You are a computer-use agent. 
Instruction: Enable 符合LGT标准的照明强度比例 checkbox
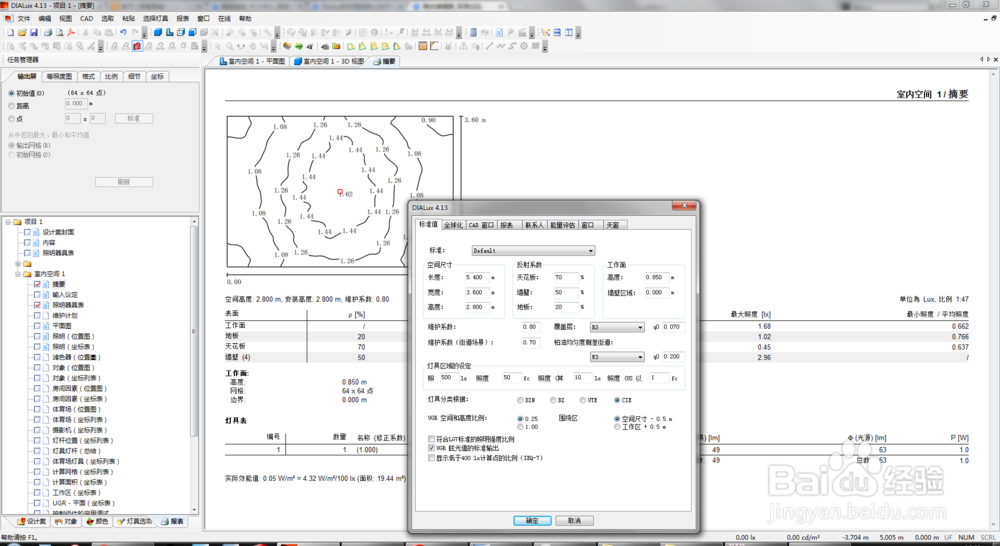432,439
